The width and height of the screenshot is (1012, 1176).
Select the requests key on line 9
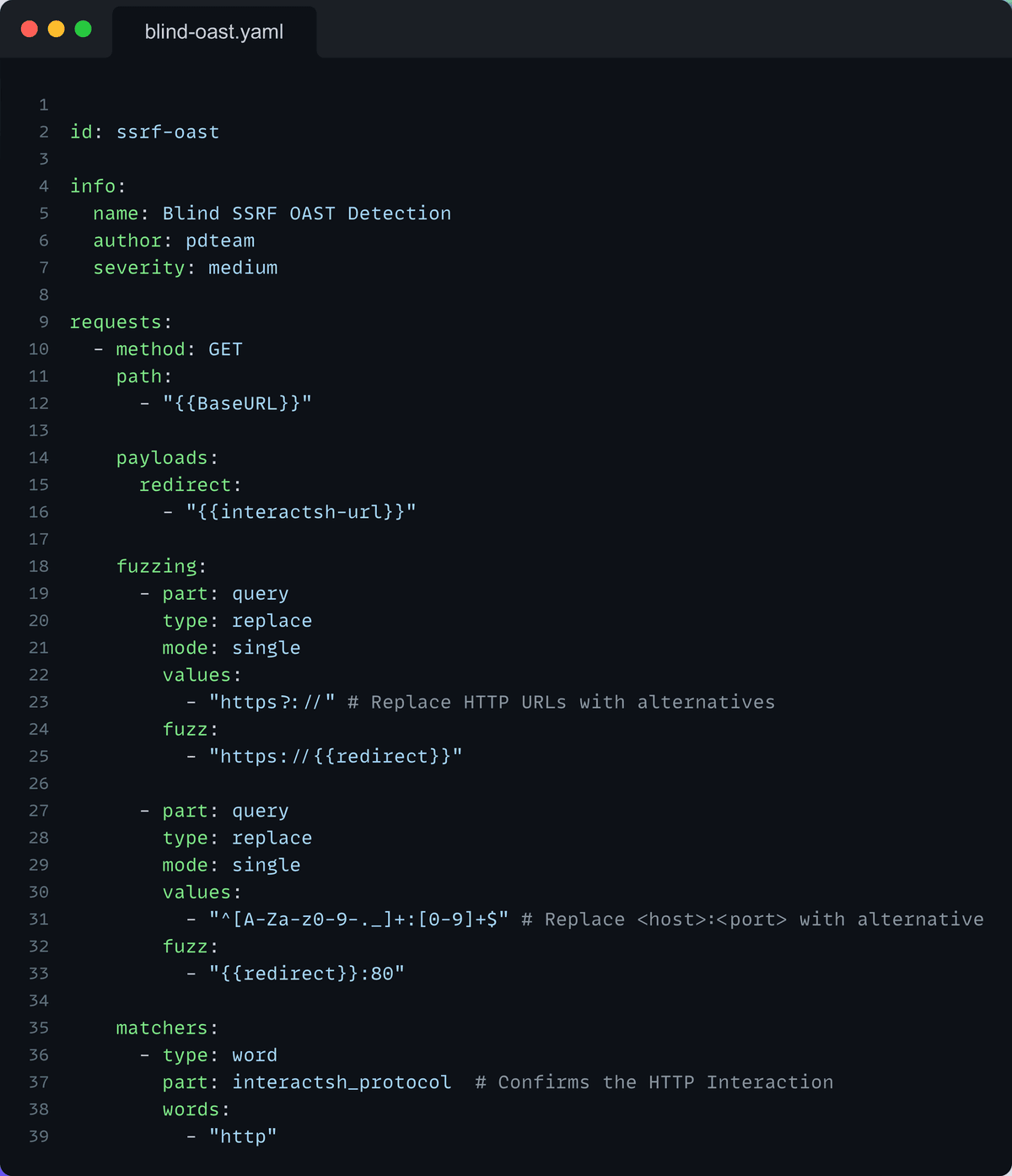click(x=115, y=321)
